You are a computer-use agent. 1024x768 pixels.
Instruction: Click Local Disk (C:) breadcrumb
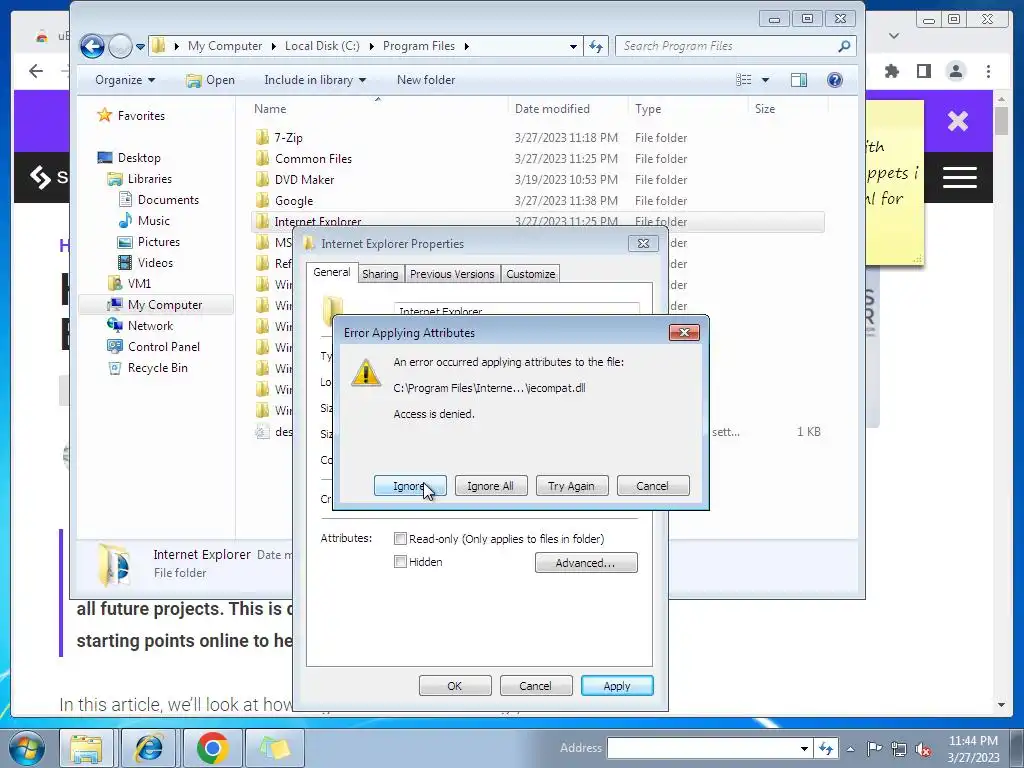coord(322,46)
